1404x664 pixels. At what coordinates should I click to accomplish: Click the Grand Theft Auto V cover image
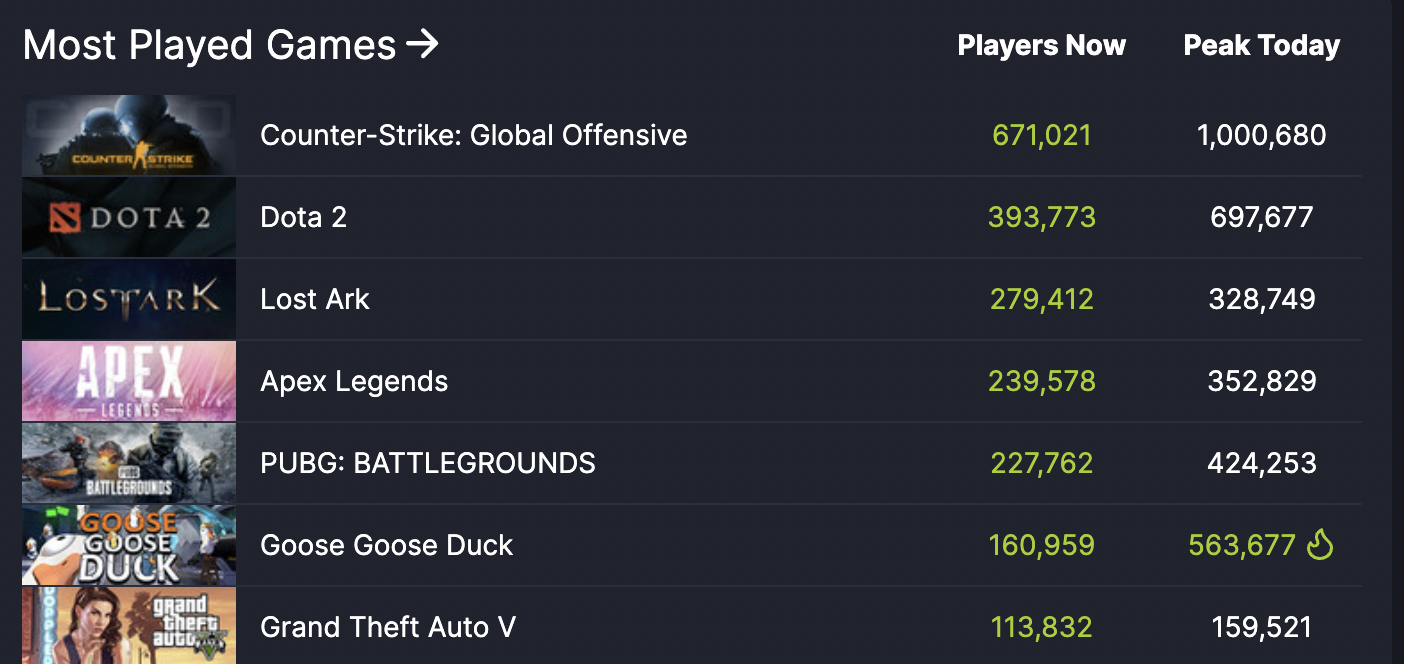tap(129, 626)
